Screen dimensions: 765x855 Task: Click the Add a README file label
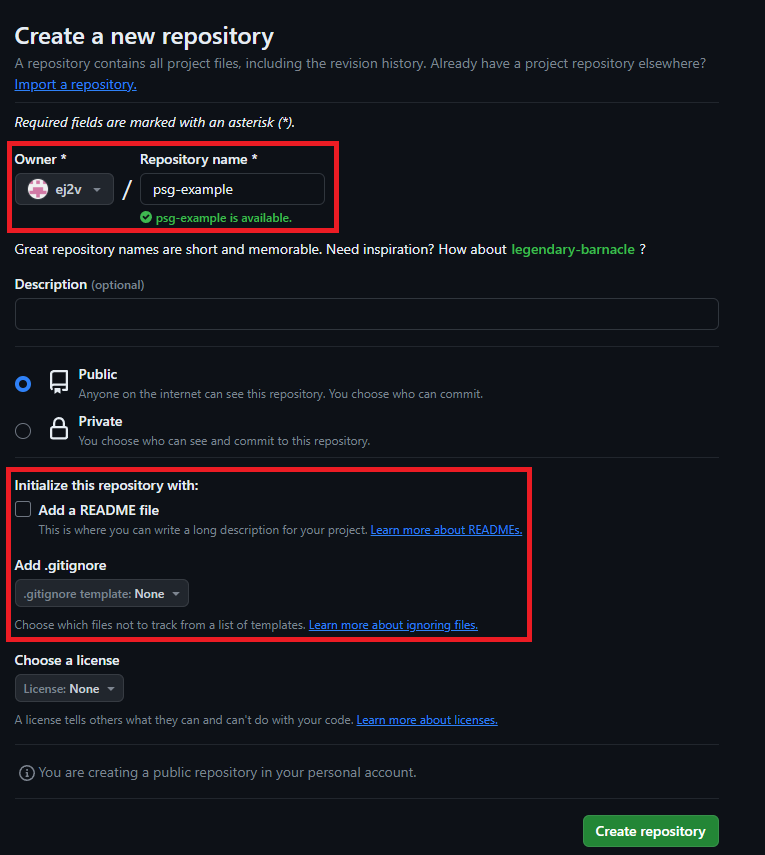tap(99, 510)
